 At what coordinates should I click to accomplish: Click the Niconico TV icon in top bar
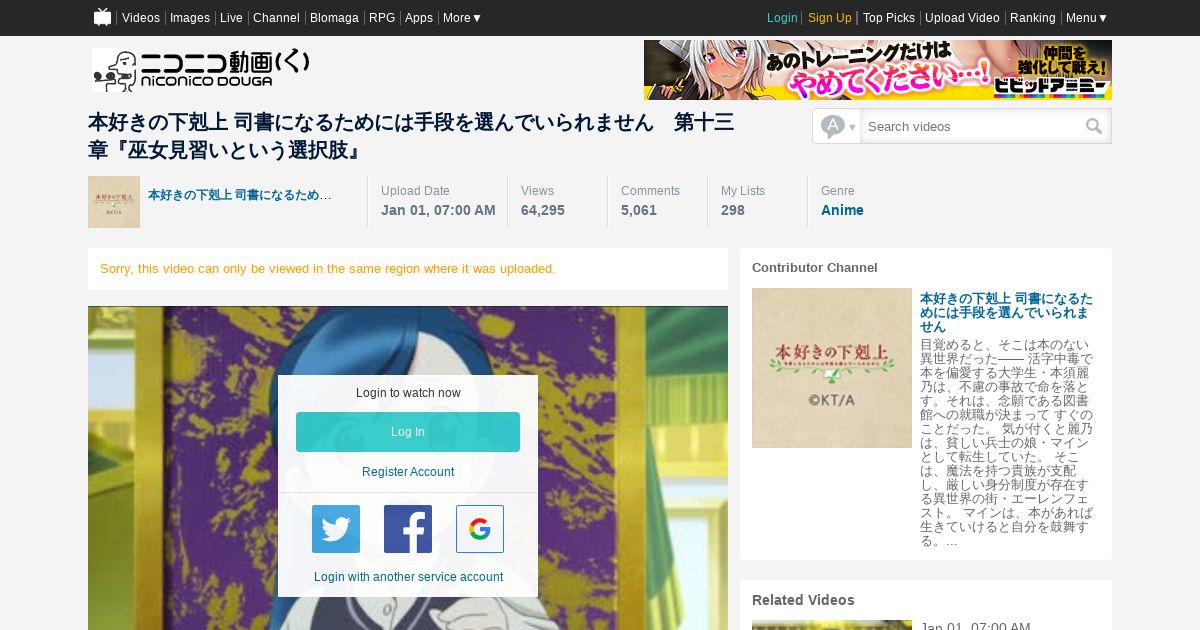pyautogui.click(x=102, y=17)
